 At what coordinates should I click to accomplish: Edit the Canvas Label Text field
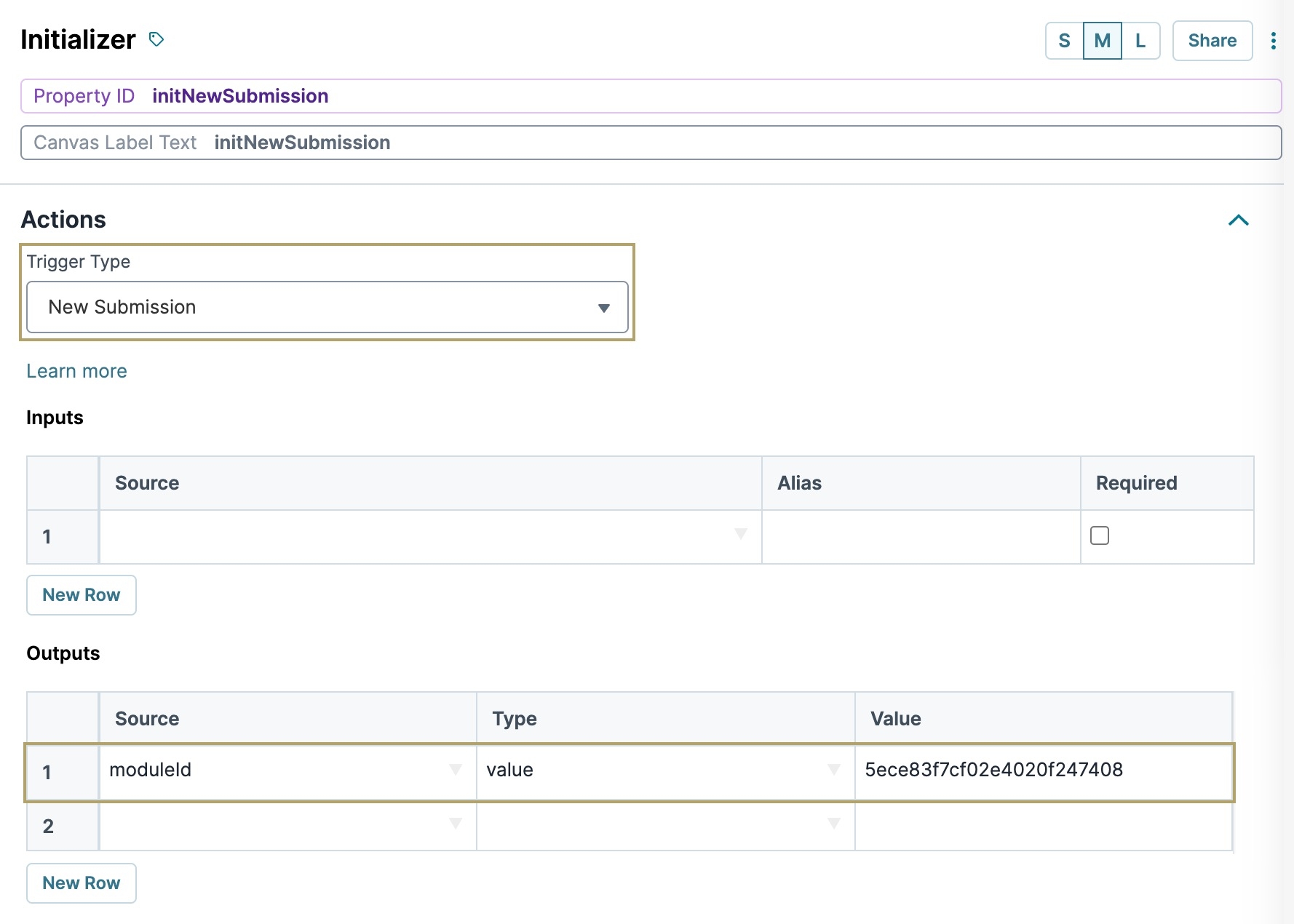(x=651, y=143)
